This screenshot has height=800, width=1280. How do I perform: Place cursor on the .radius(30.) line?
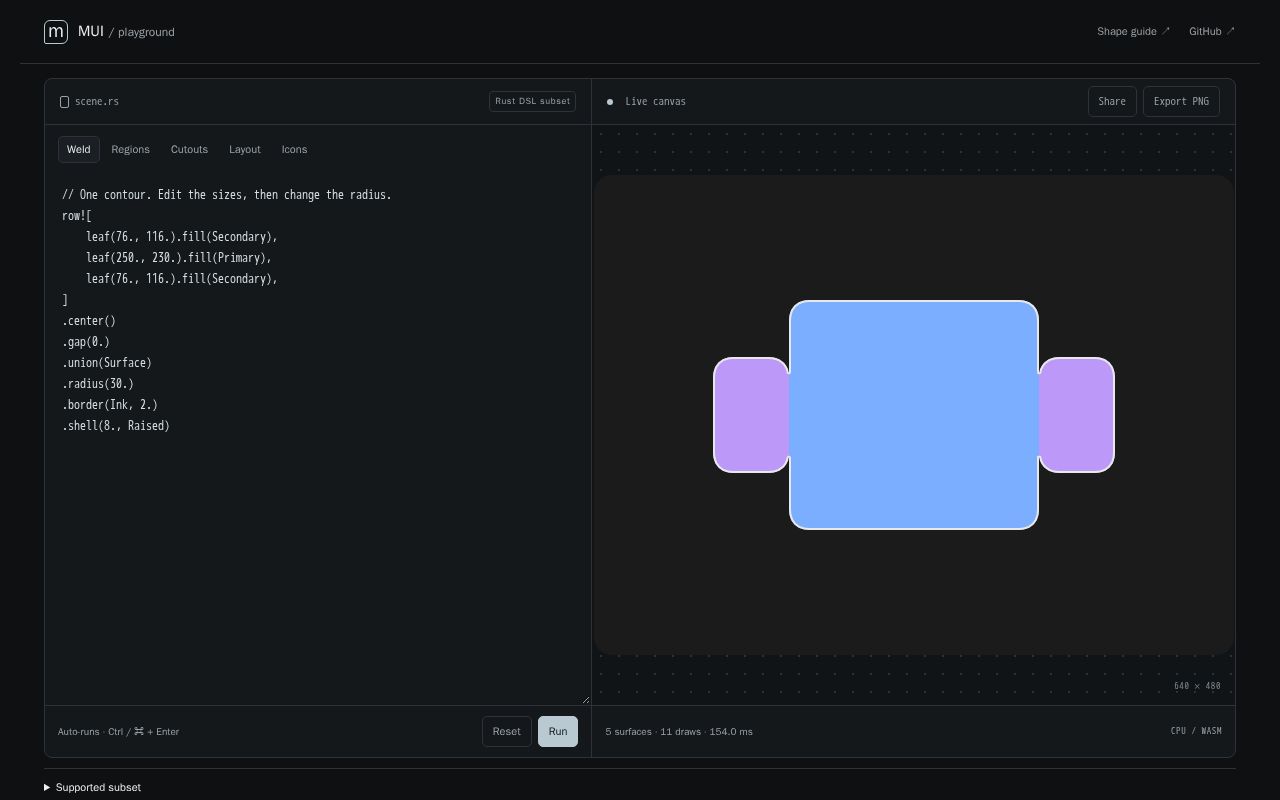[98, 384]
